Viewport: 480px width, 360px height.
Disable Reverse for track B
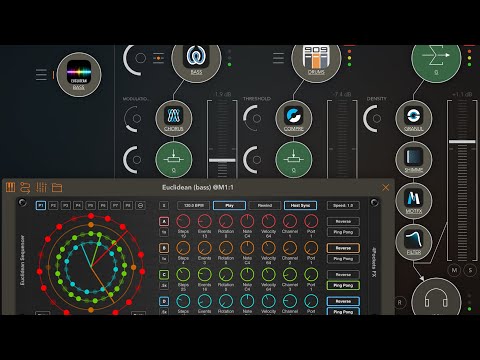(x=343, y=248)
